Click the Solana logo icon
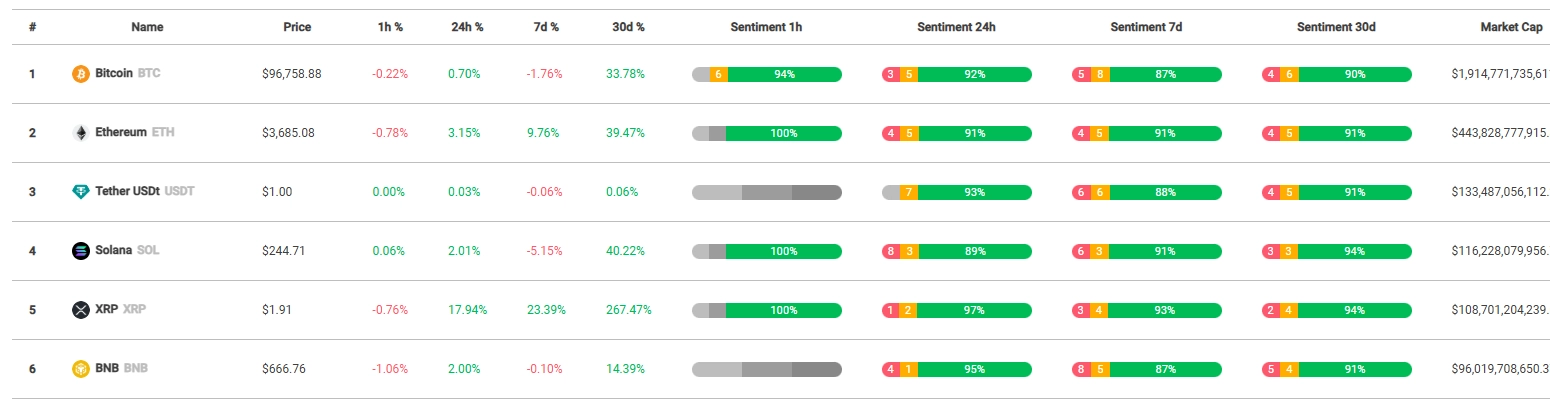 tap(81, 251)
